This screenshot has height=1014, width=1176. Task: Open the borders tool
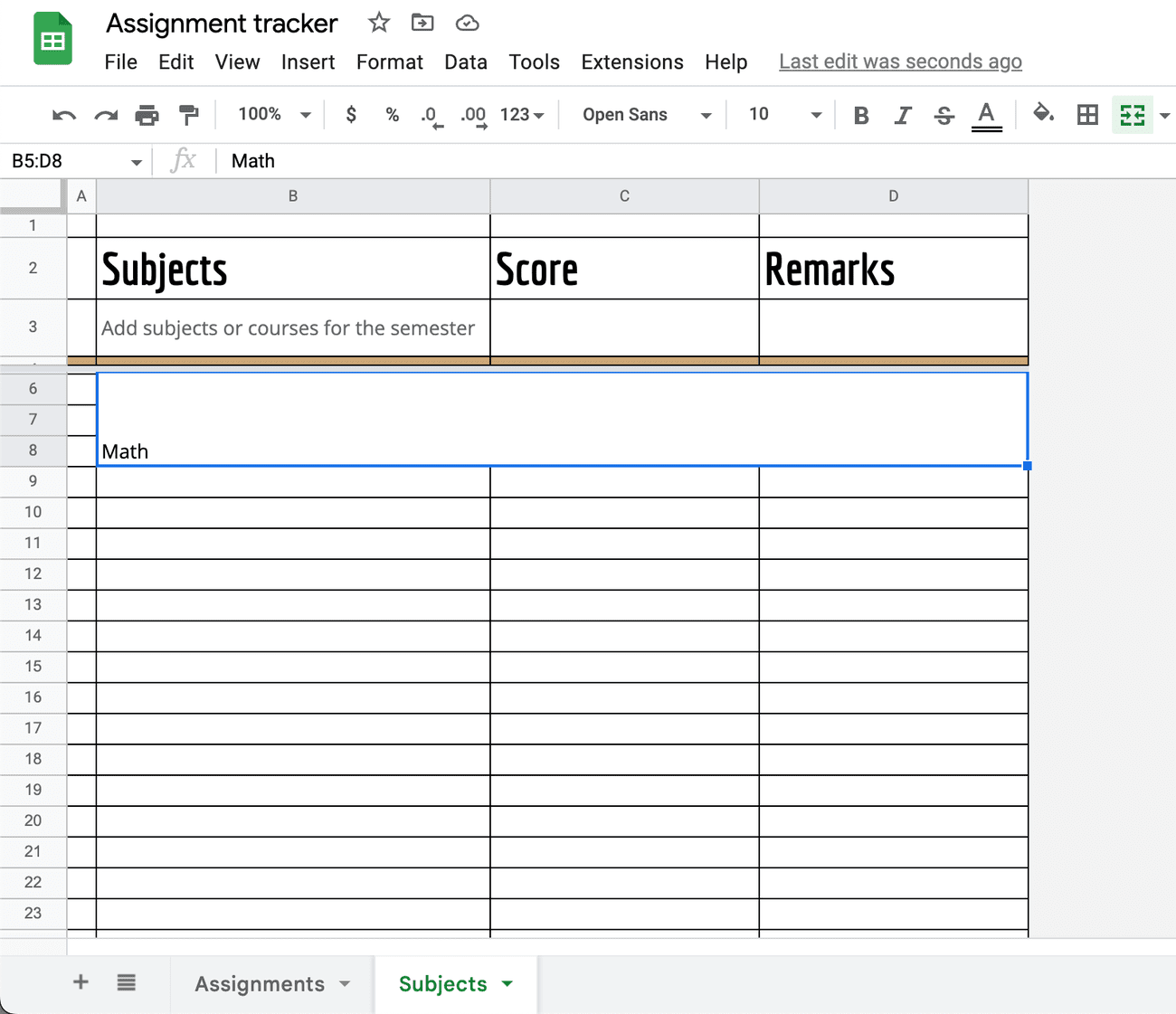click(x=1087, y=115)
